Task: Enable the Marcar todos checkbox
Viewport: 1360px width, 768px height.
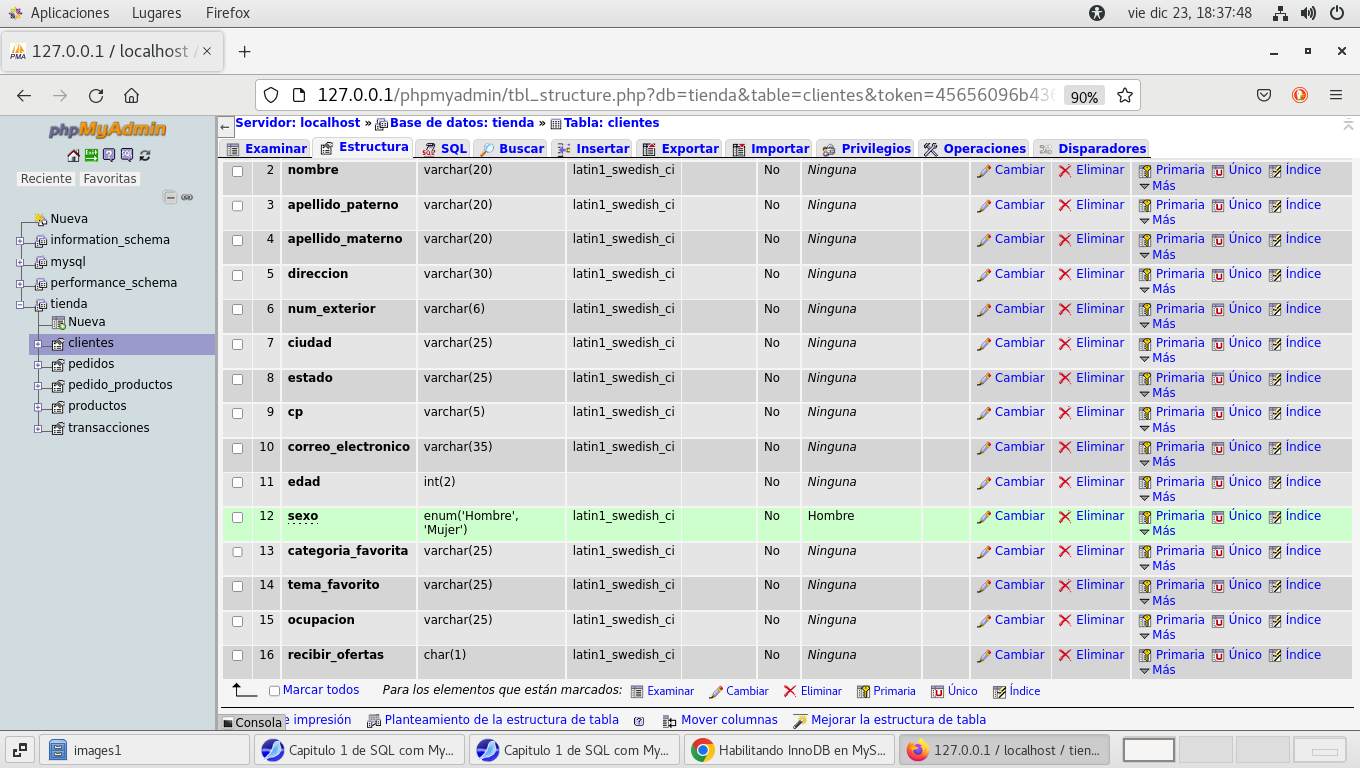Action: click(x=274, y=691)
